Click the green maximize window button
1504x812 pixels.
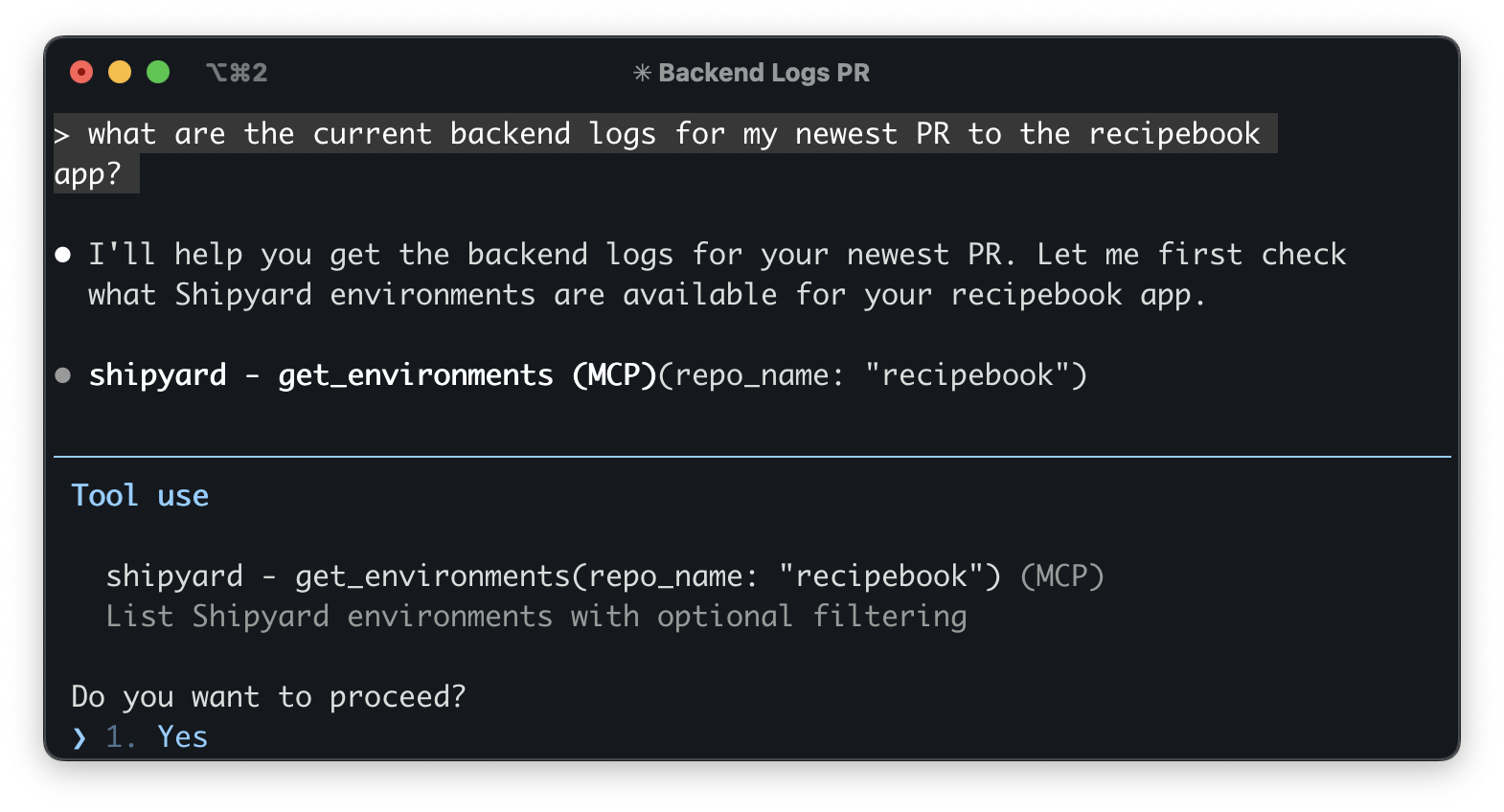[158, 72]
